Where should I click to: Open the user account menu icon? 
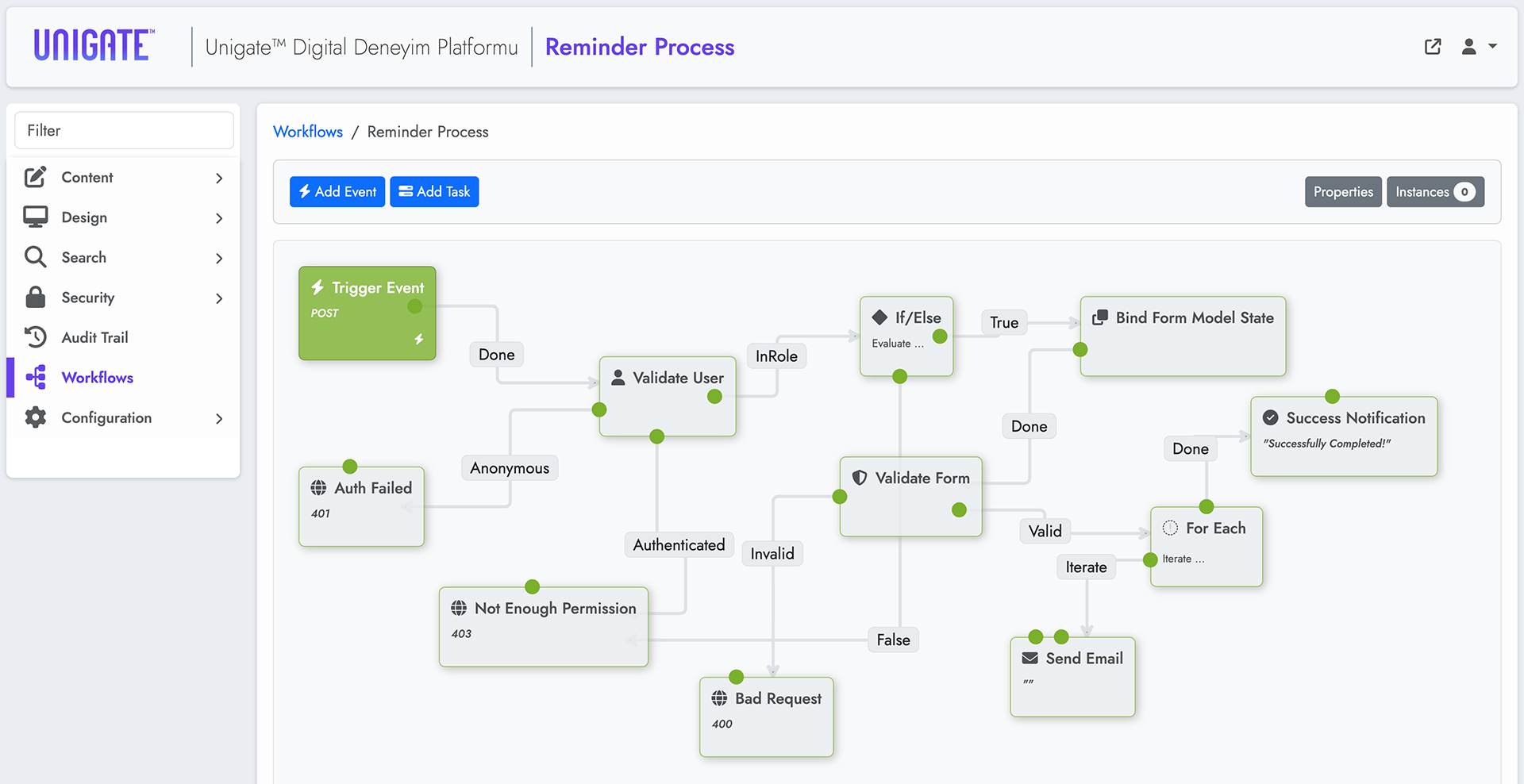tap(1469, 47)
